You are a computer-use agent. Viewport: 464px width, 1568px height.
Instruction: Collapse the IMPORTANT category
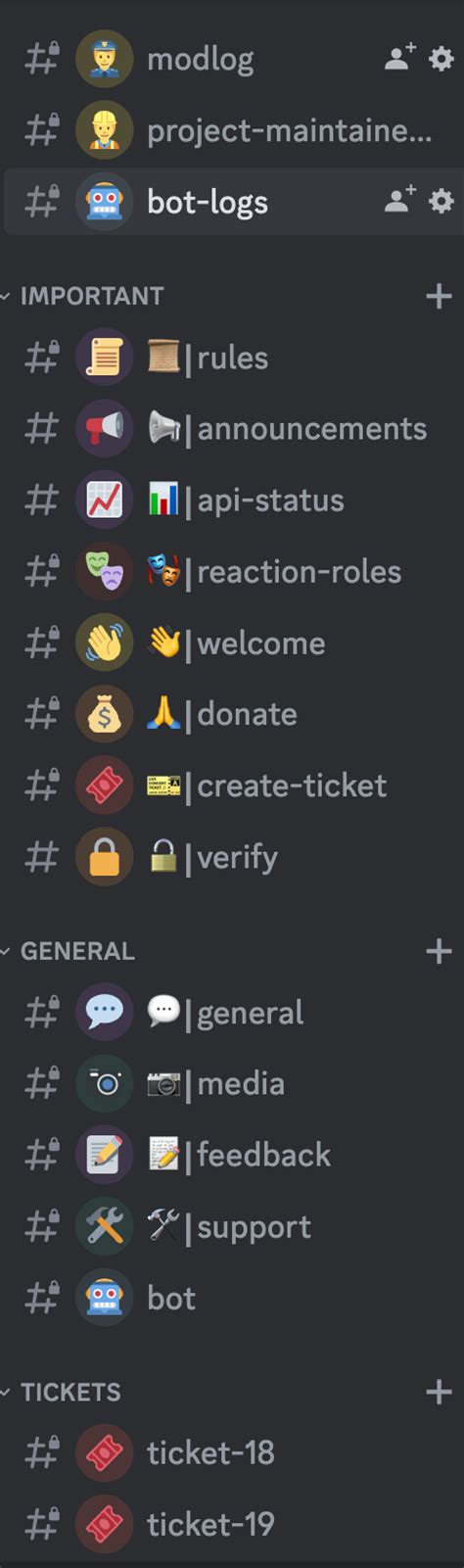tap(82, 296)
